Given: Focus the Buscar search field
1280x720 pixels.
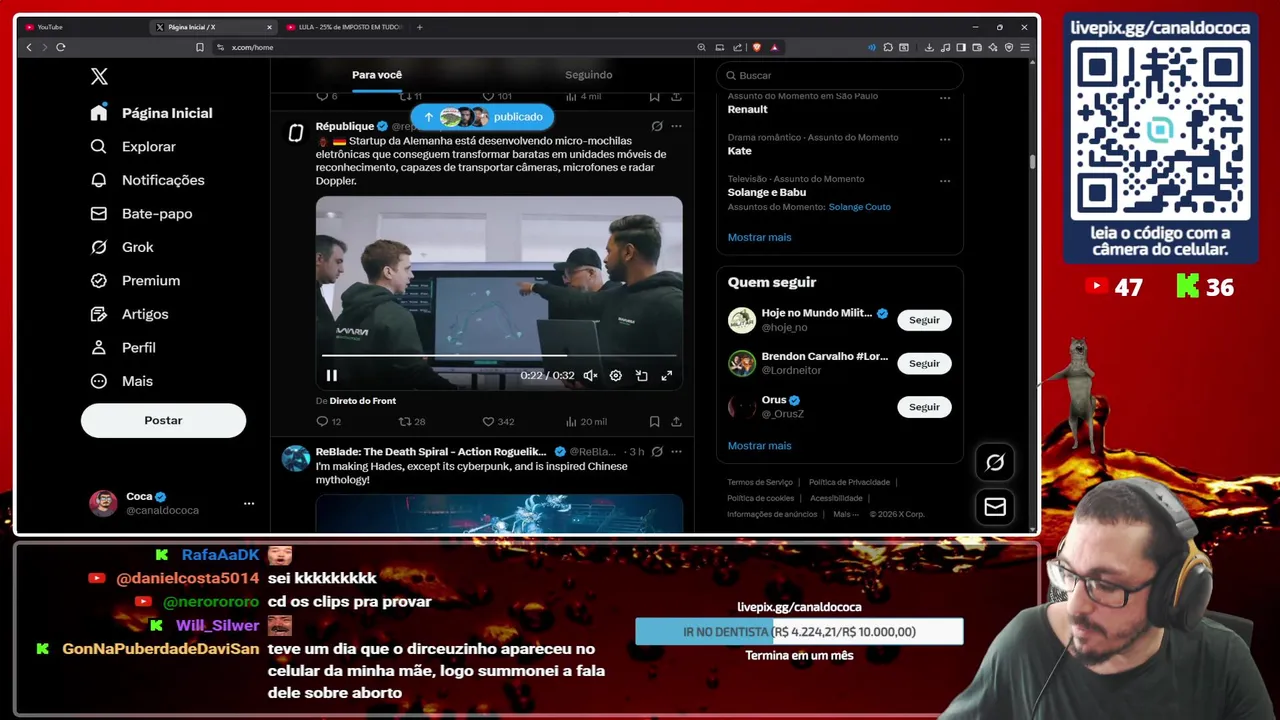Looking at the screenshot, I should click(x=840, y=76).
